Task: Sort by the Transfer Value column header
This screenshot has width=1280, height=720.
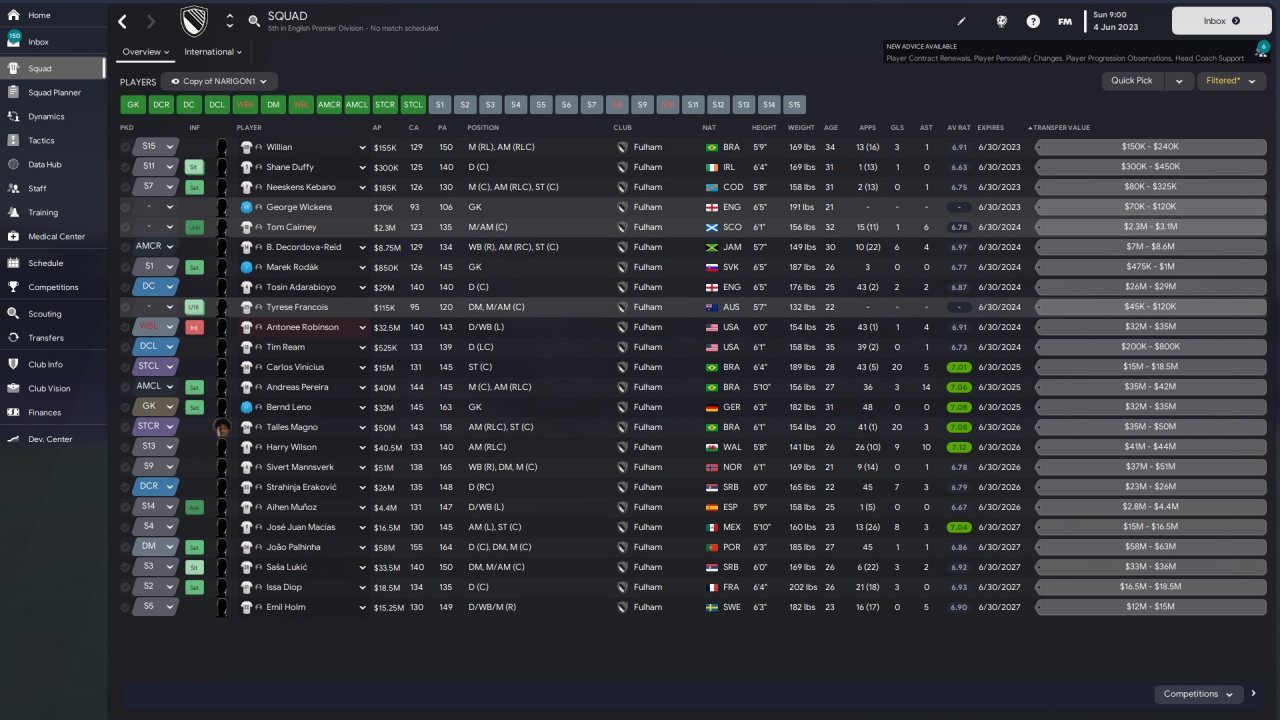Action: (x=1062, y=128)
